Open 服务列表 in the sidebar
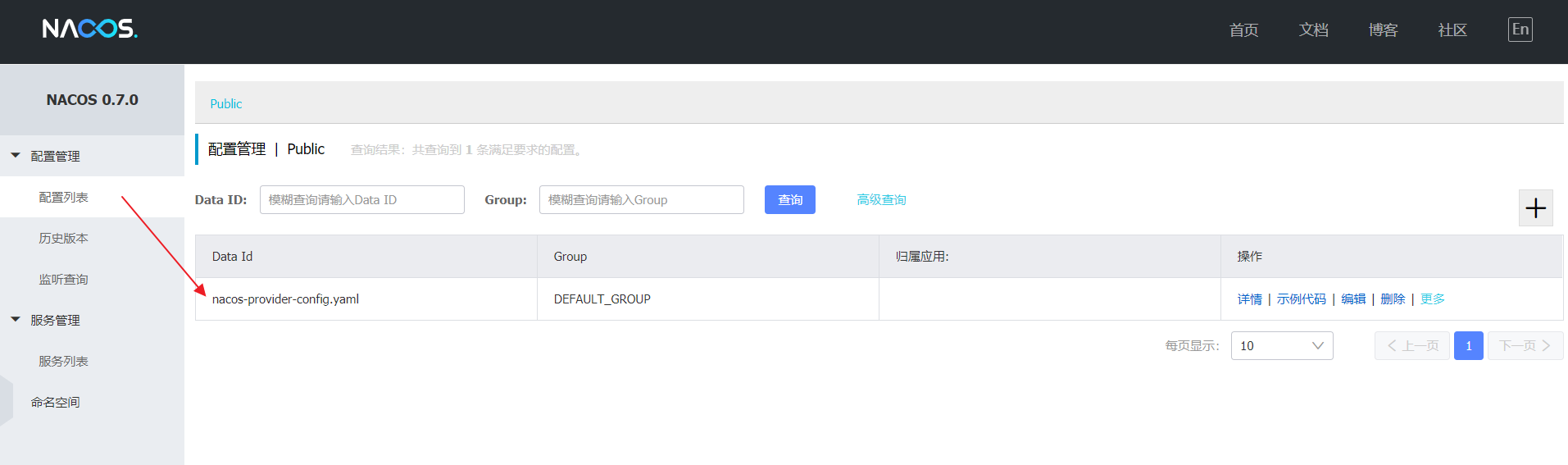 (x=63, y=361)
